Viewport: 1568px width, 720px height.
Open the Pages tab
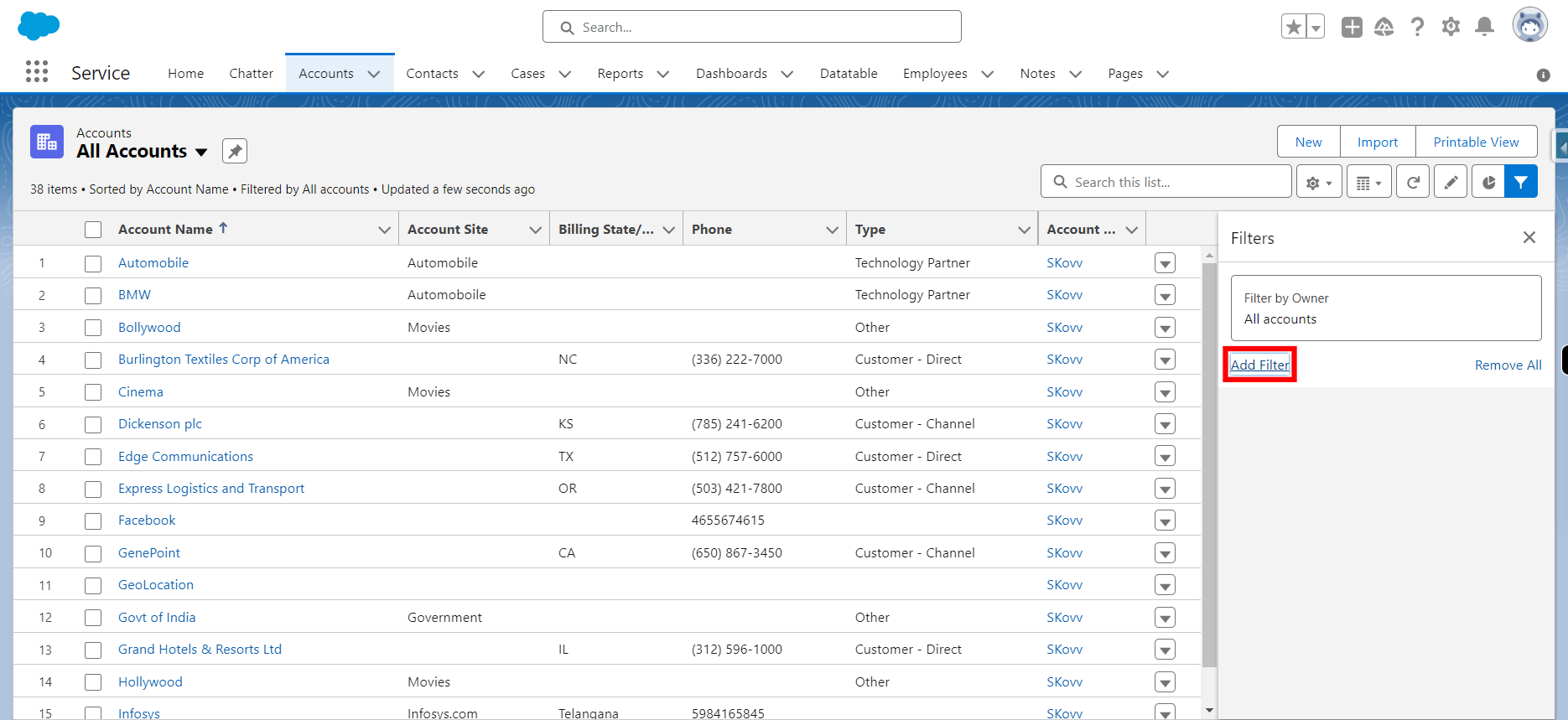1125,74
